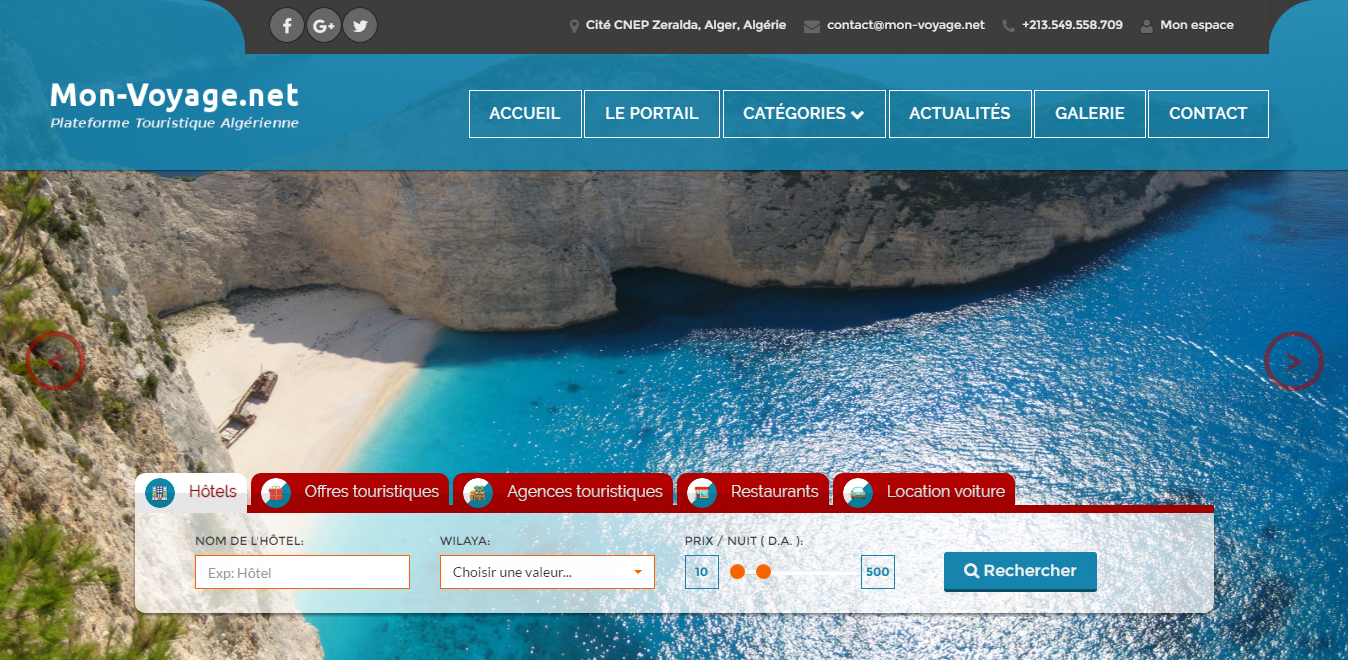Open the Twitter social icon
This screenshot has width=1348, height=660.
[360, 26]
